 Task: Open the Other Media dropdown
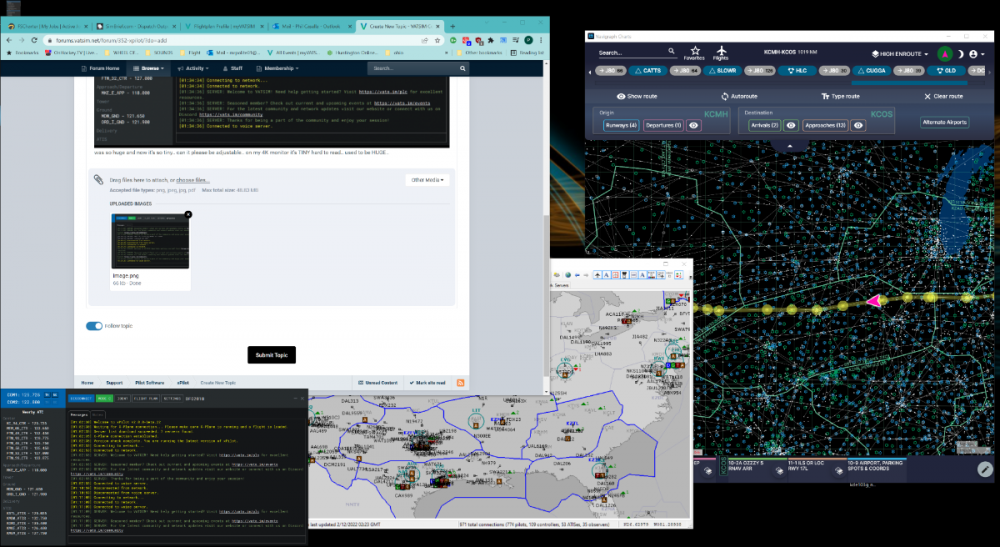click(427, 180)
